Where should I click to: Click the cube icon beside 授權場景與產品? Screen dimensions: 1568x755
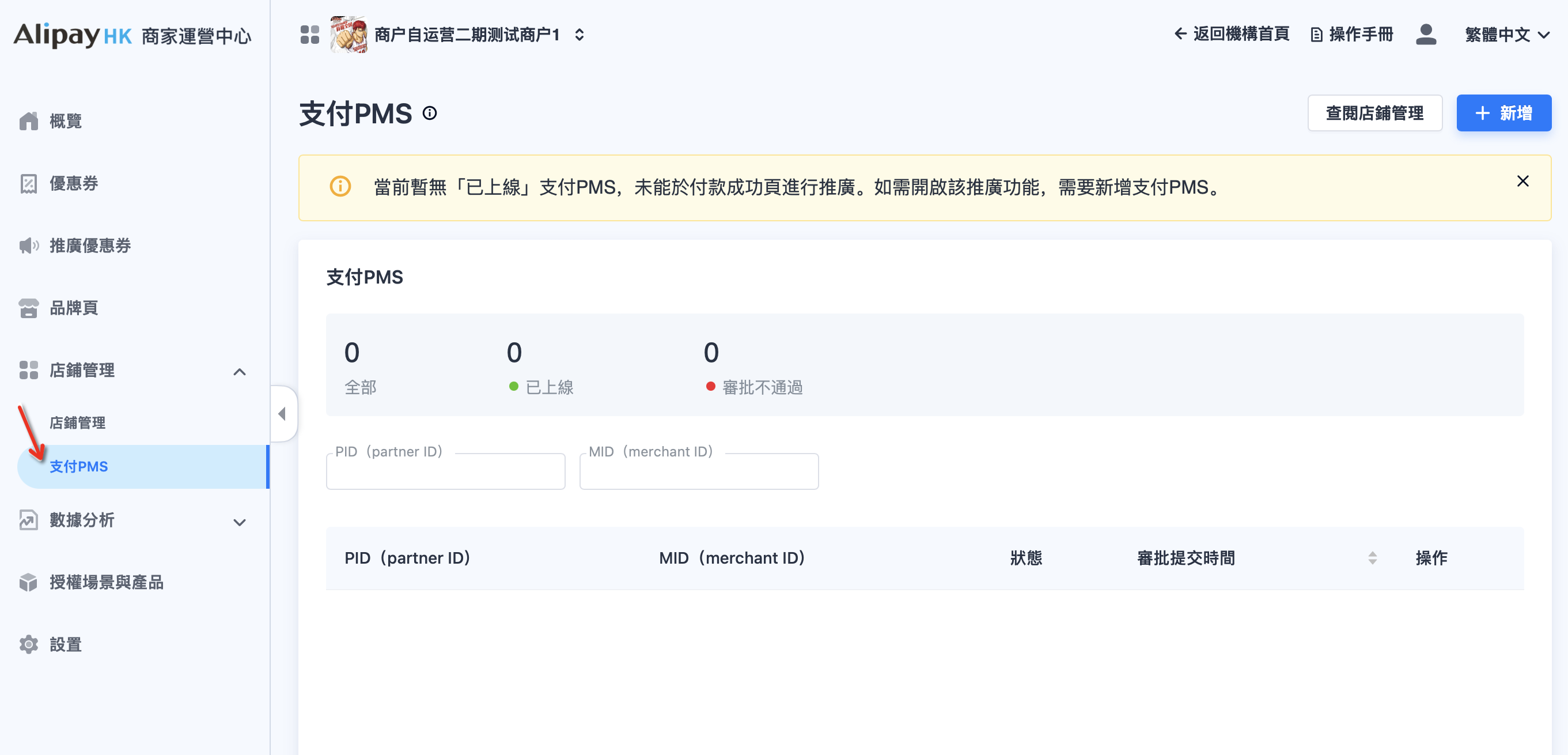29,582
